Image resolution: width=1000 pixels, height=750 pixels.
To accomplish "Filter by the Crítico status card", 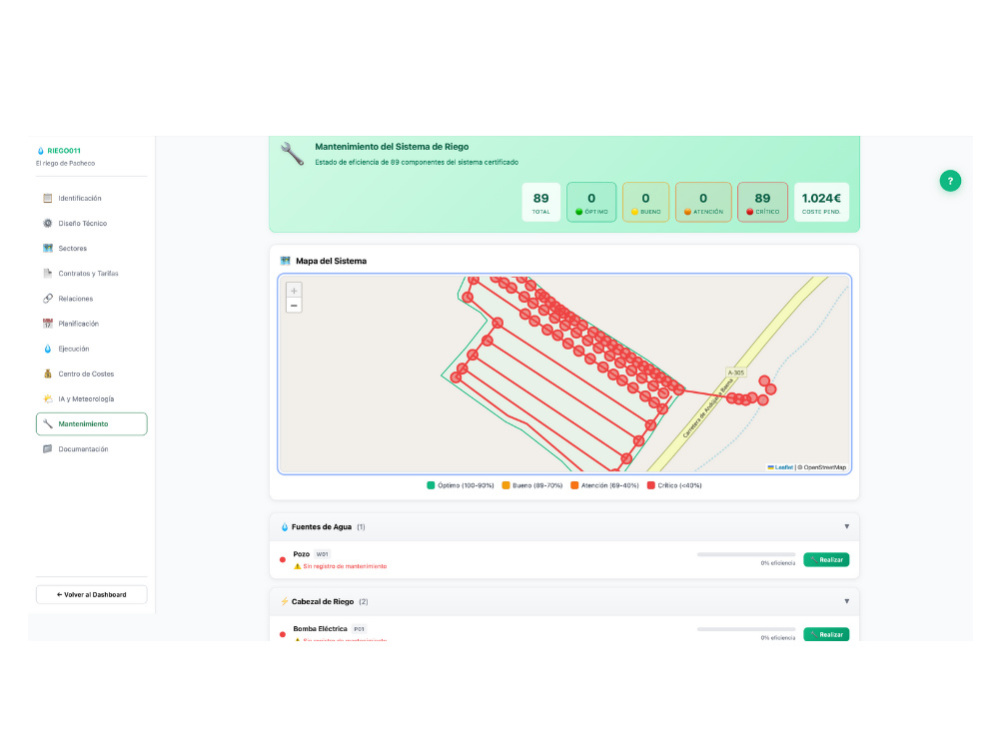I will click(x=762, y=202).
